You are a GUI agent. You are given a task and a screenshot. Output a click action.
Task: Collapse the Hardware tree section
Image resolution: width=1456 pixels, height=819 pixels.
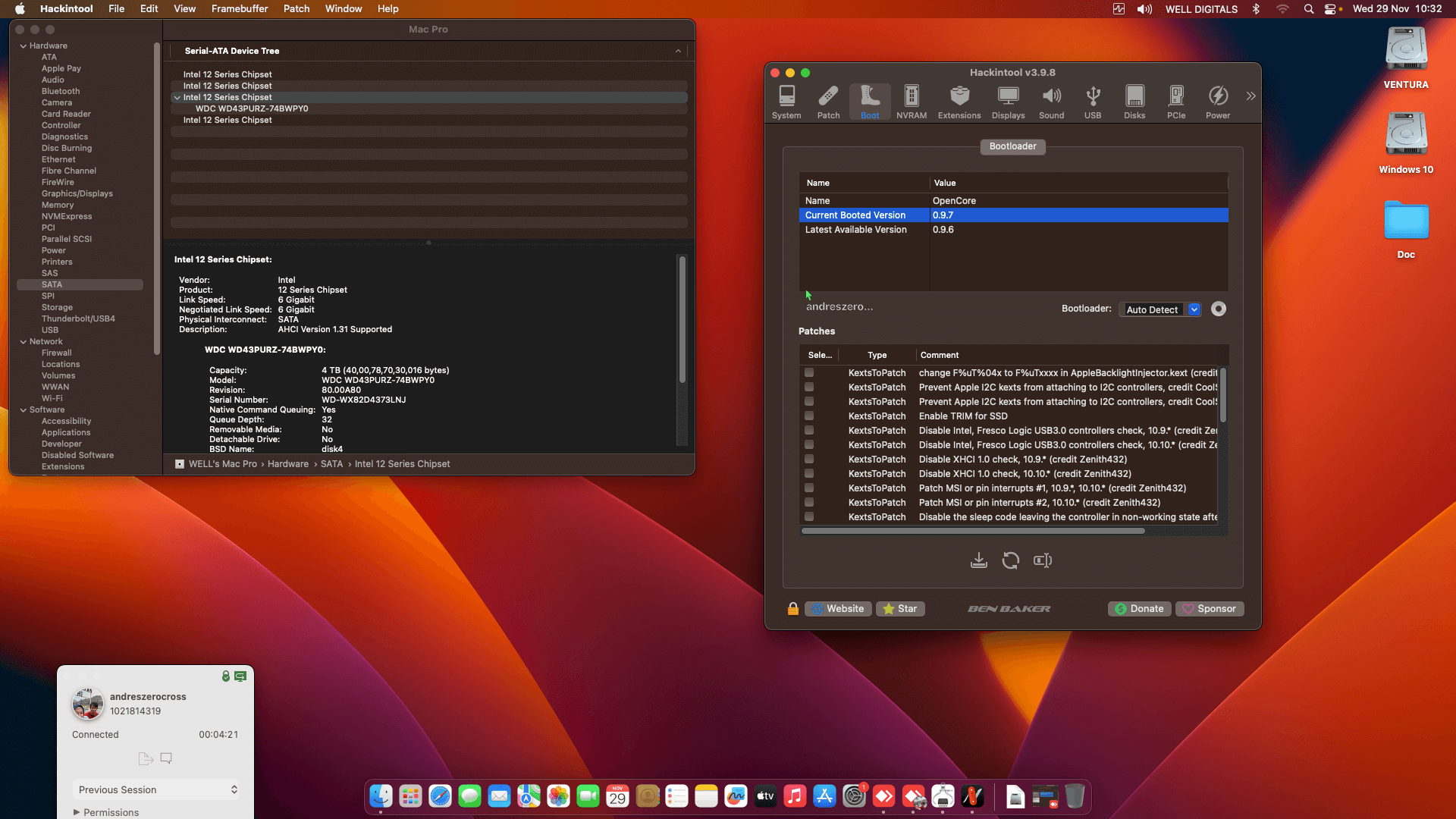point(23,46)
